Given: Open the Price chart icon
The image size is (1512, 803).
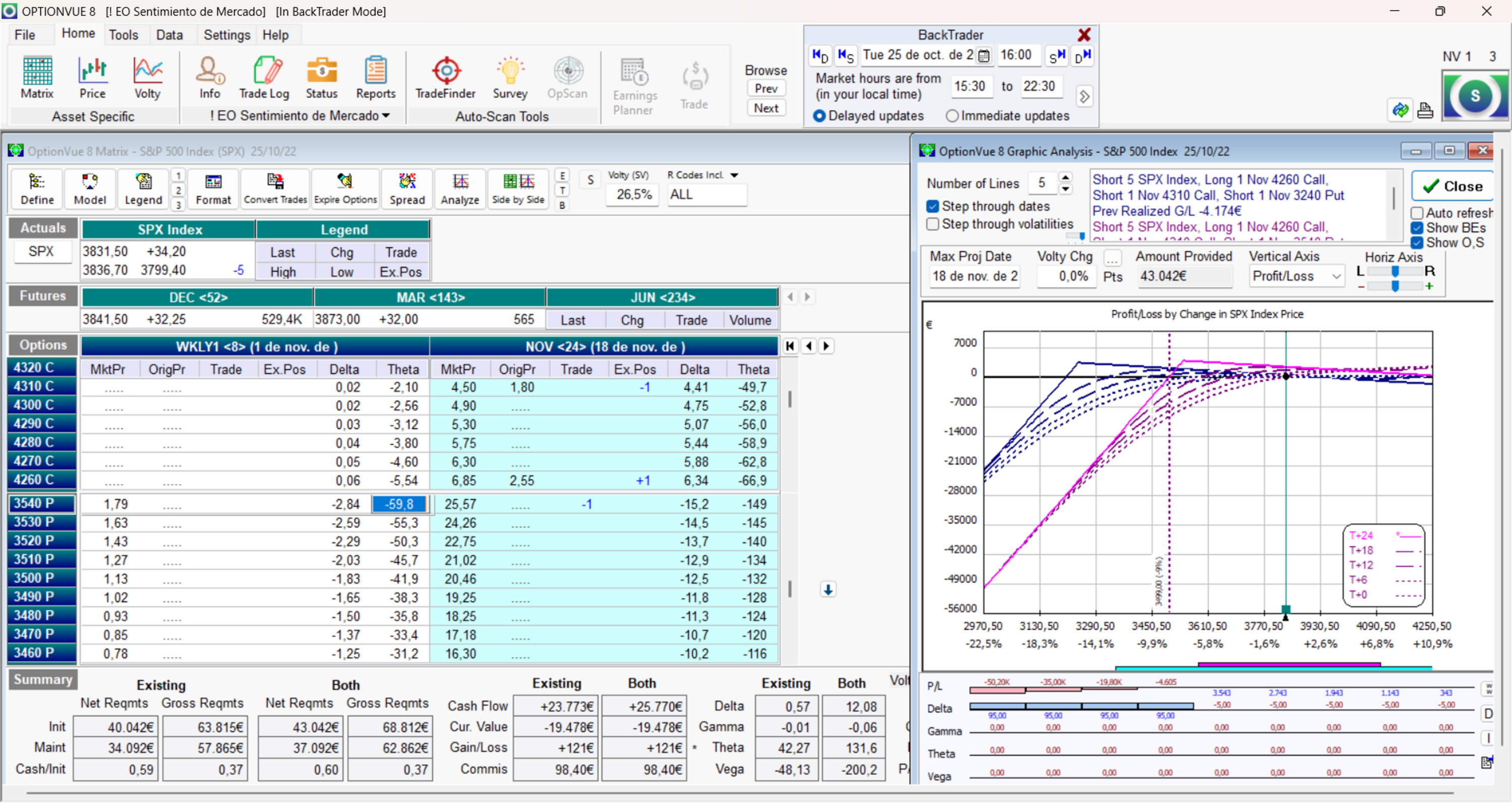Looking at the screenshot, I should coord(92,78).
